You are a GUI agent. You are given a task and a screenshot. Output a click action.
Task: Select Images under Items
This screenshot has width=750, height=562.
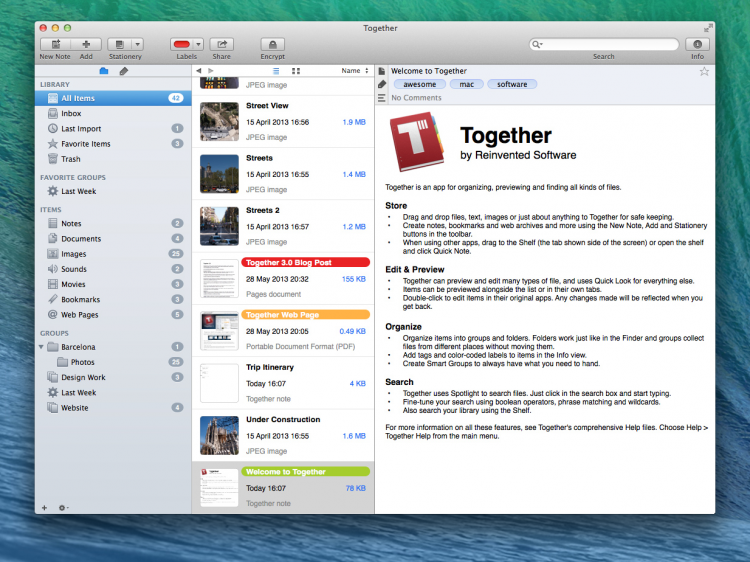tap(113, 254)
